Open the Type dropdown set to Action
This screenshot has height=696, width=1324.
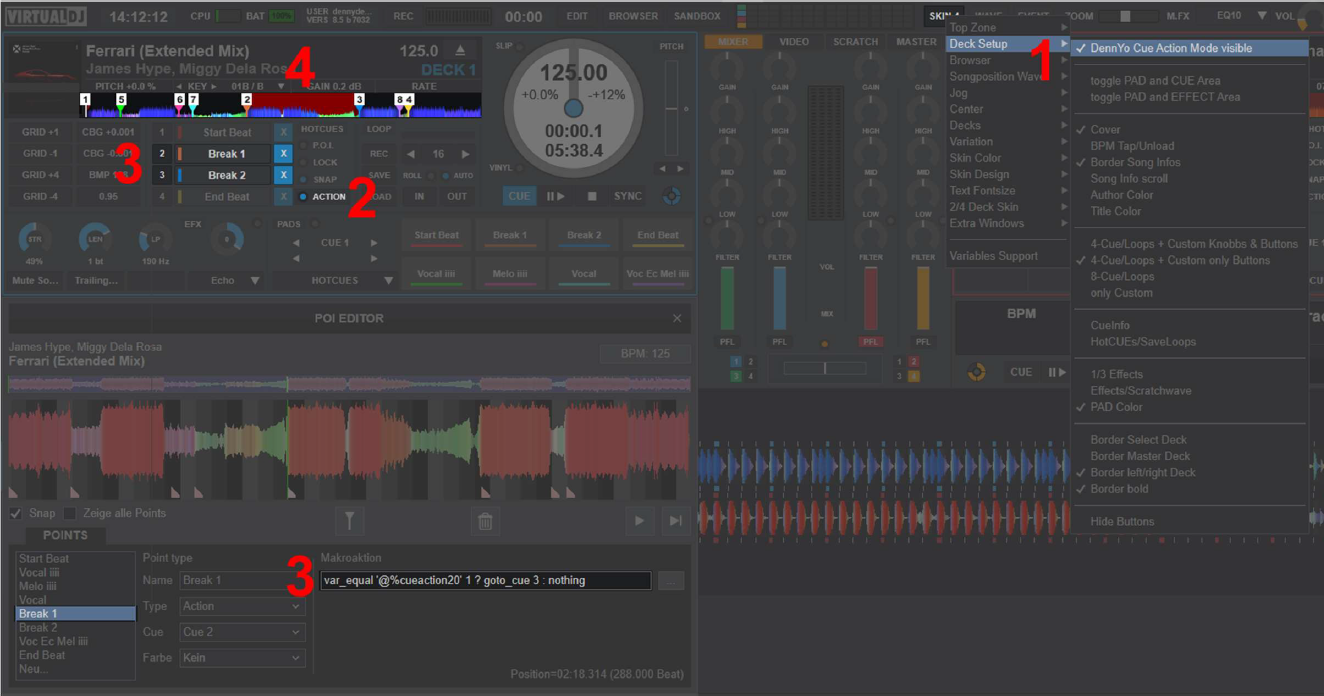tap(242, 606)
